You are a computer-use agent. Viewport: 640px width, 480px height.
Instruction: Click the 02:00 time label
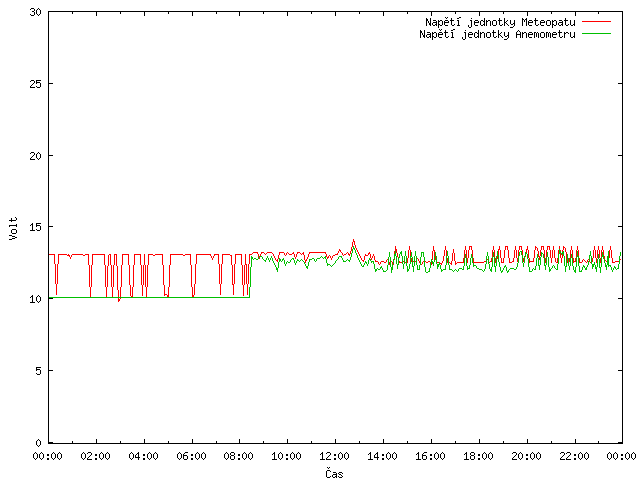point(96,456)
